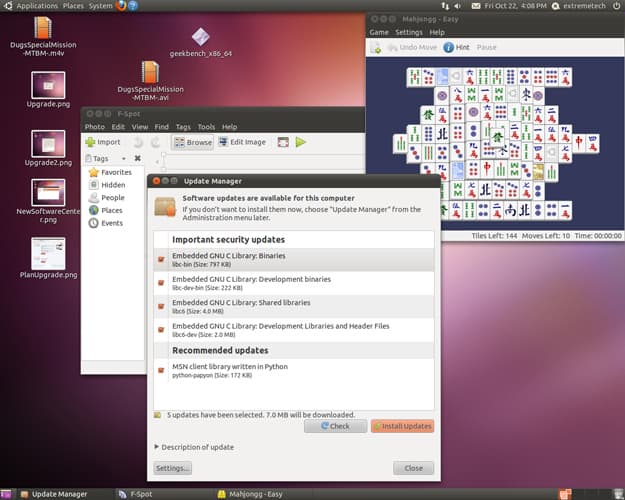This screenshot has width=625, height=500.
Task: Pause the Mahjongg game
Action: point(486,47)
